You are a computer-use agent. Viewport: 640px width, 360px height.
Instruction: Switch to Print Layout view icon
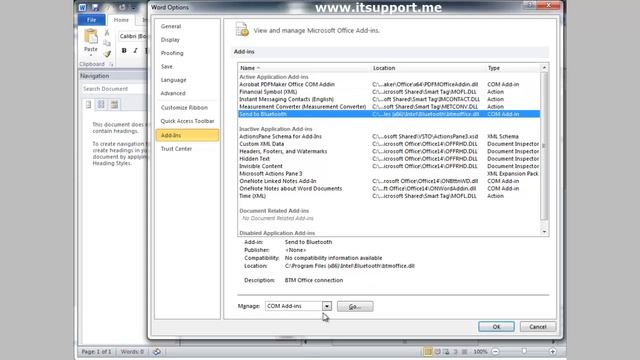click(428, 351)
